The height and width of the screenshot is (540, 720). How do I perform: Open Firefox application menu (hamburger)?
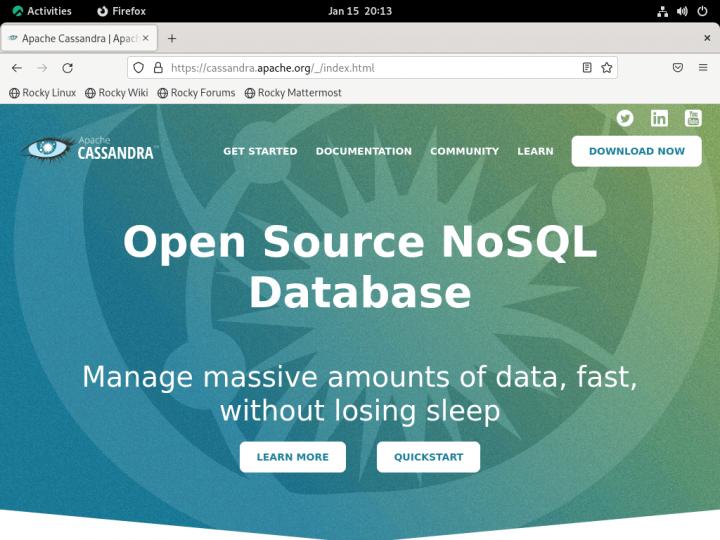(703, 68)
